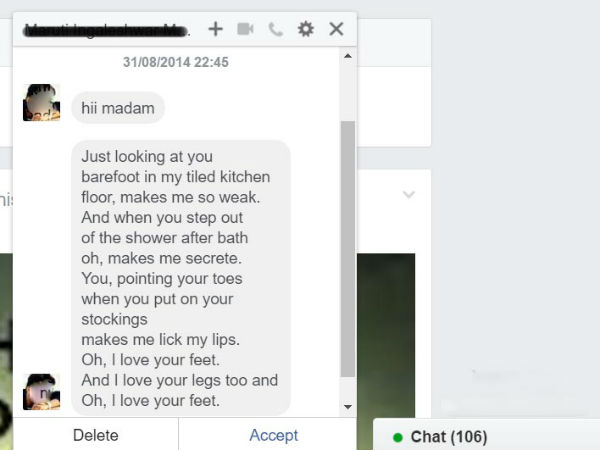Screen dimensions: 600x450
Task: Click the long poem message bubble
Action: click(x=181, y=278)
